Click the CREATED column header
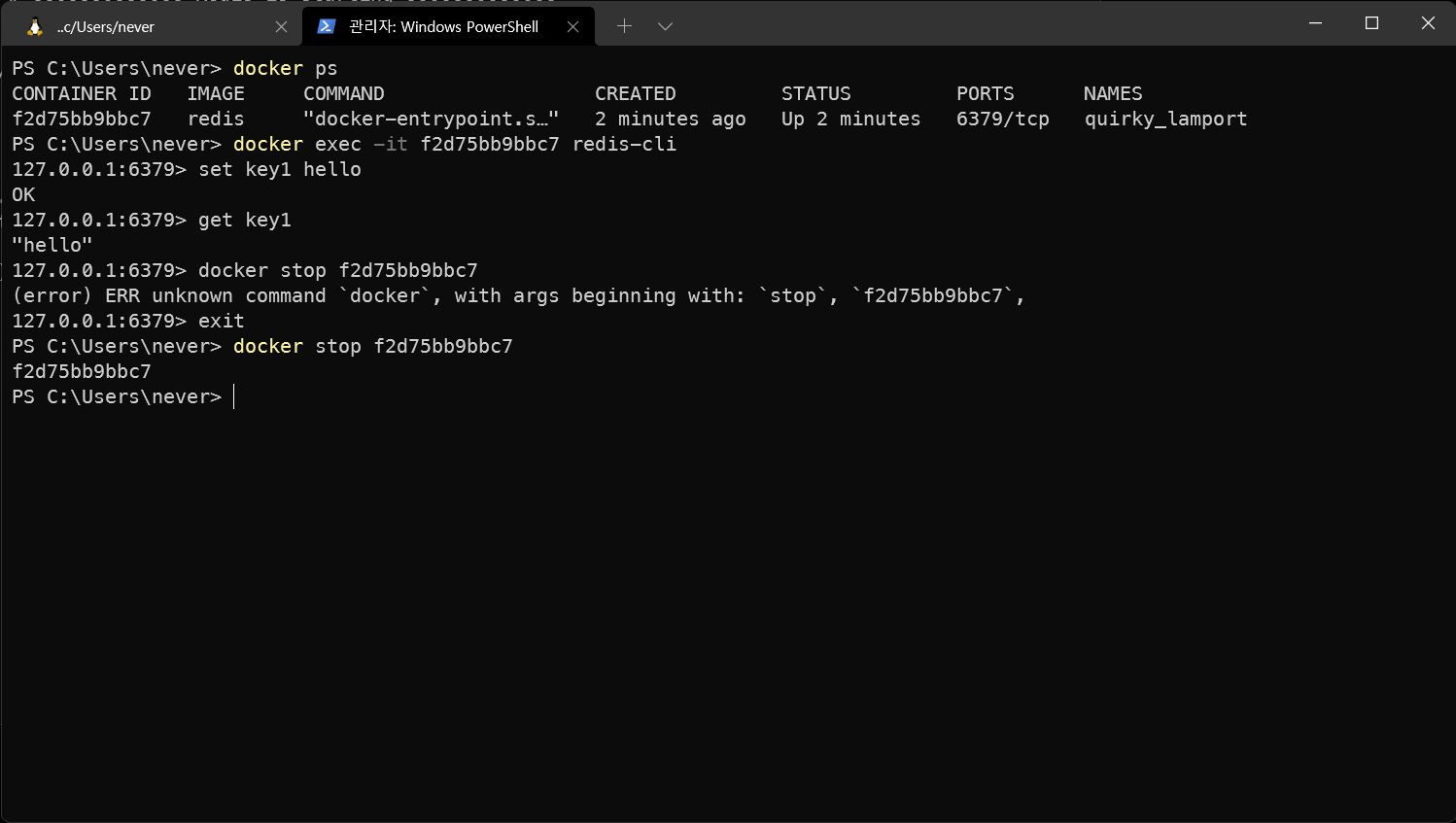This screenshot has height=823, width=1456. 636,93
